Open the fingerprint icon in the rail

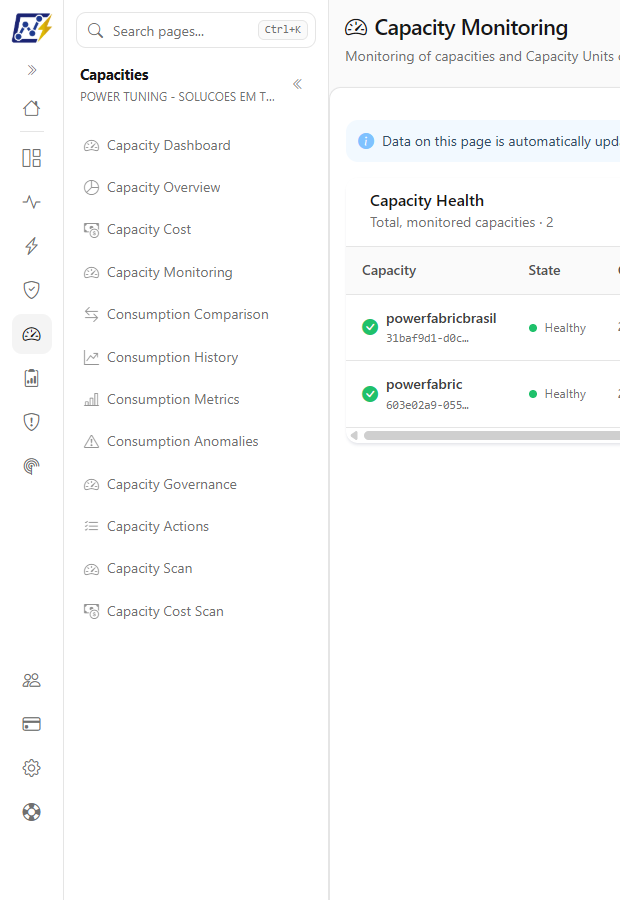click(32, 466)
